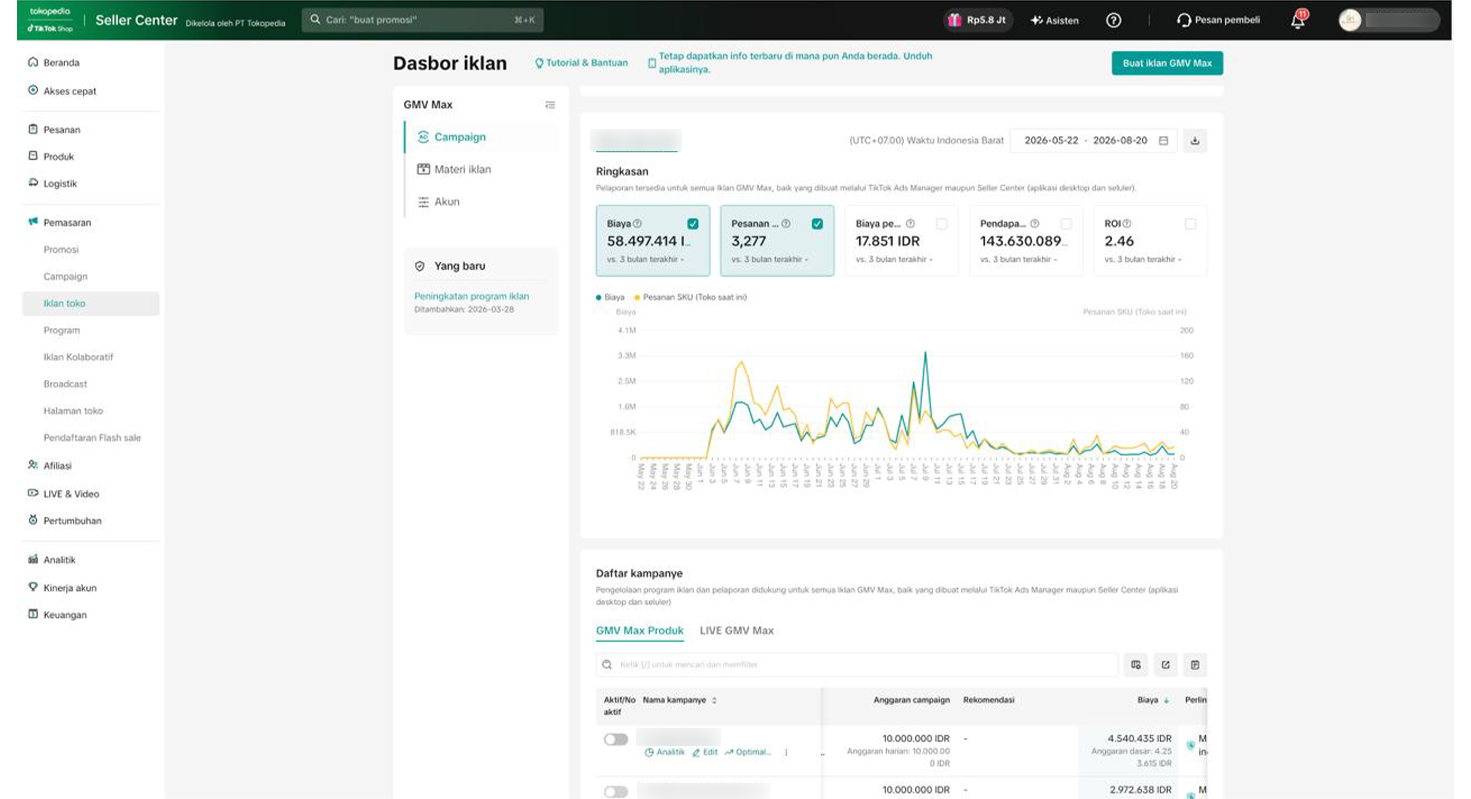Screen dimensions: 1471x799
Task: Click the campaign search filter field
Action: coord(857,665)
